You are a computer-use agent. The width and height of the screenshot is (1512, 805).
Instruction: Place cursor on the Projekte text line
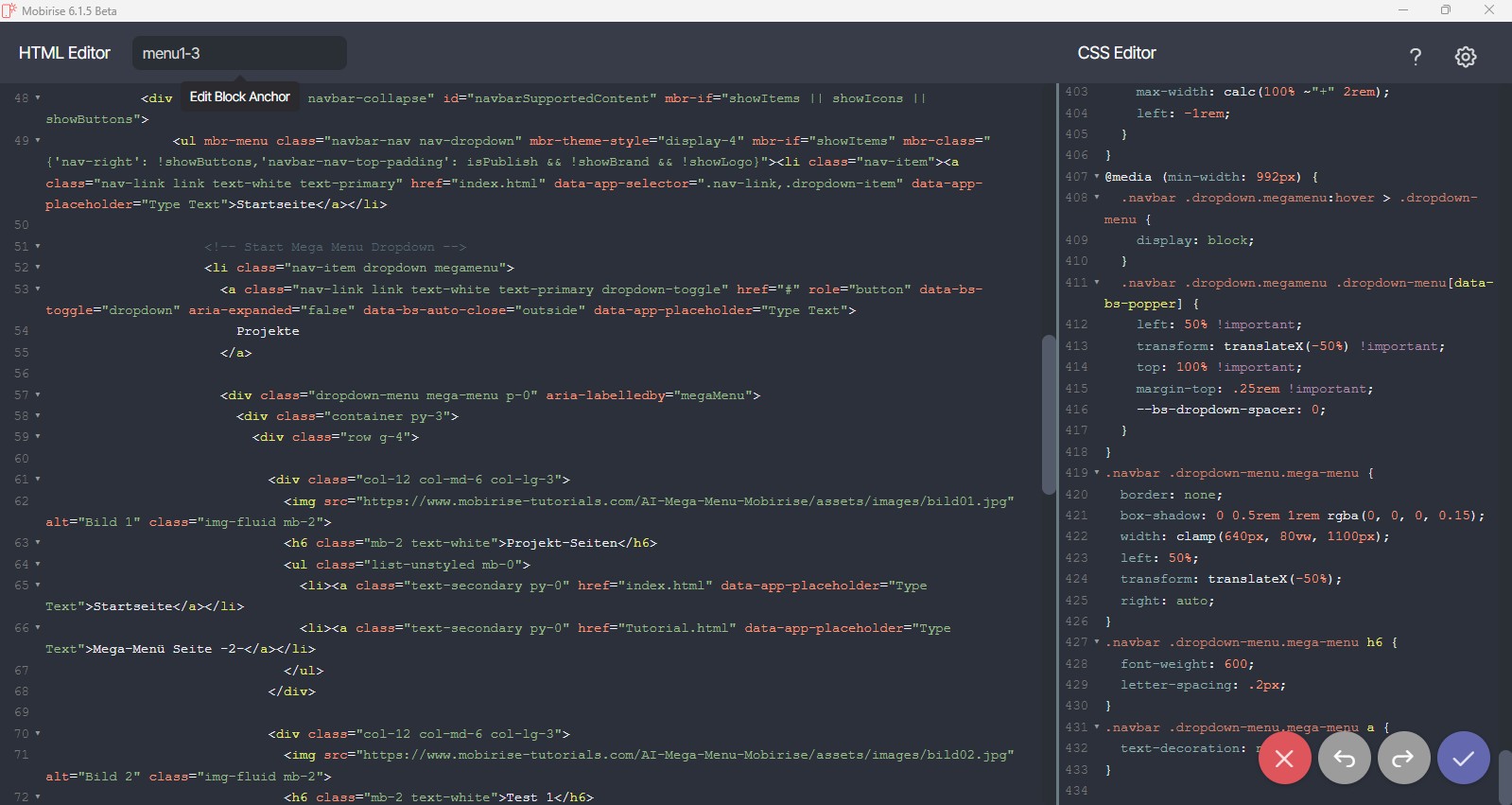[x=268, y=331]
